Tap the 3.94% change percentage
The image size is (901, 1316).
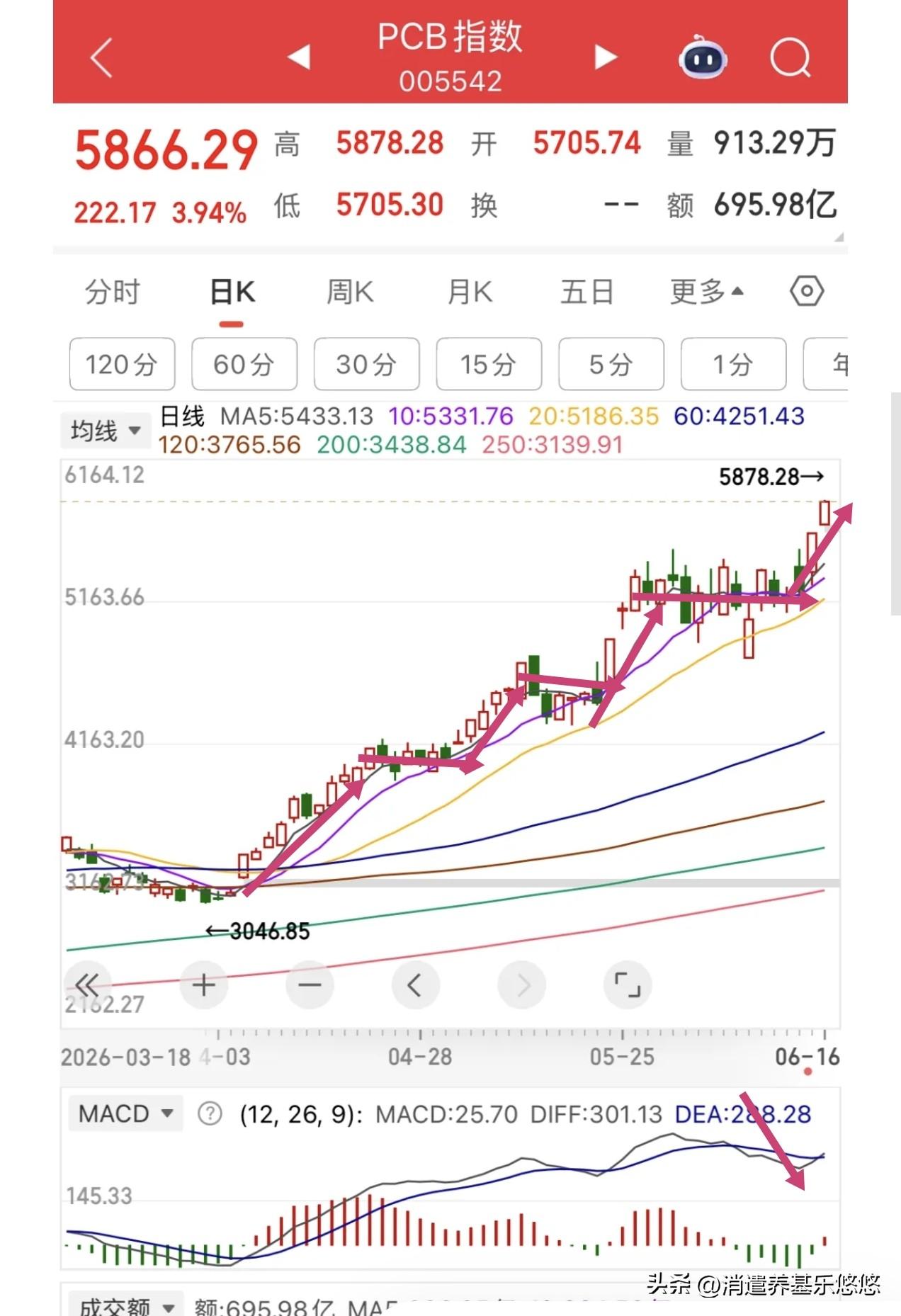click(x=209, y=212)
